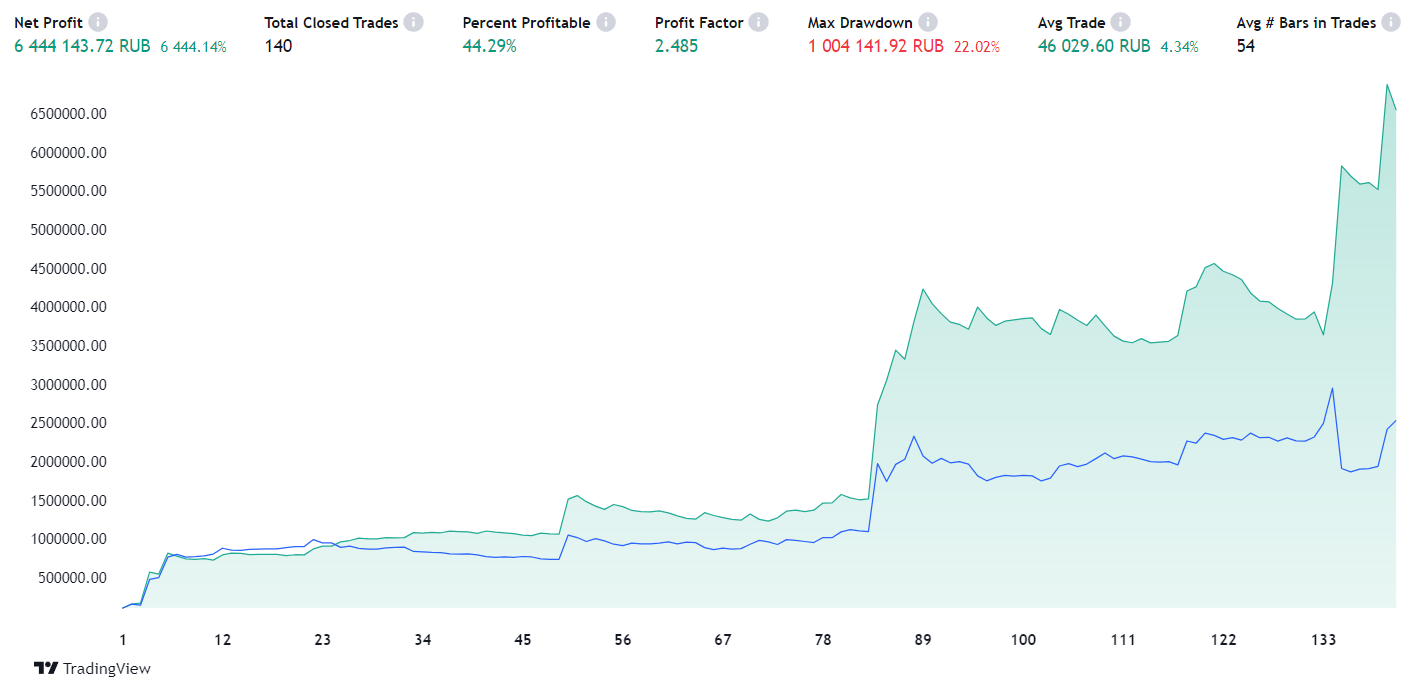Click the info icon beside Profit Factor

tap(758, 22)
